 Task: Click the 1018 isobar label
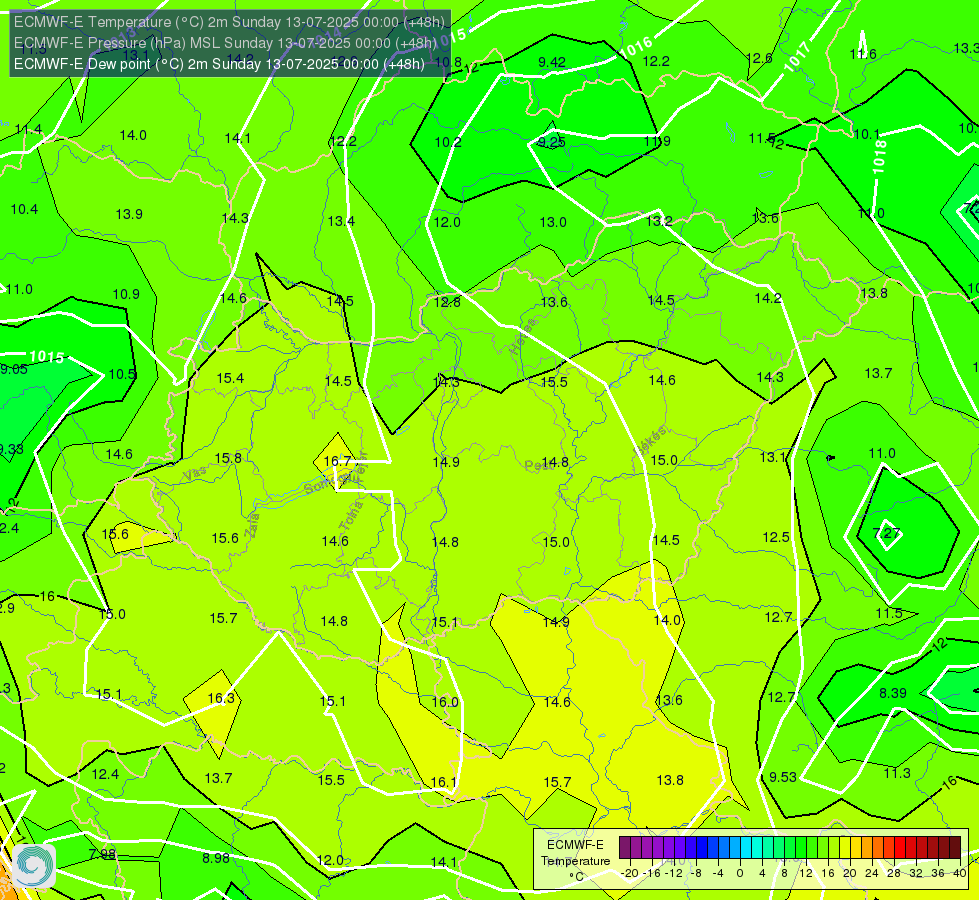point(879,157)
